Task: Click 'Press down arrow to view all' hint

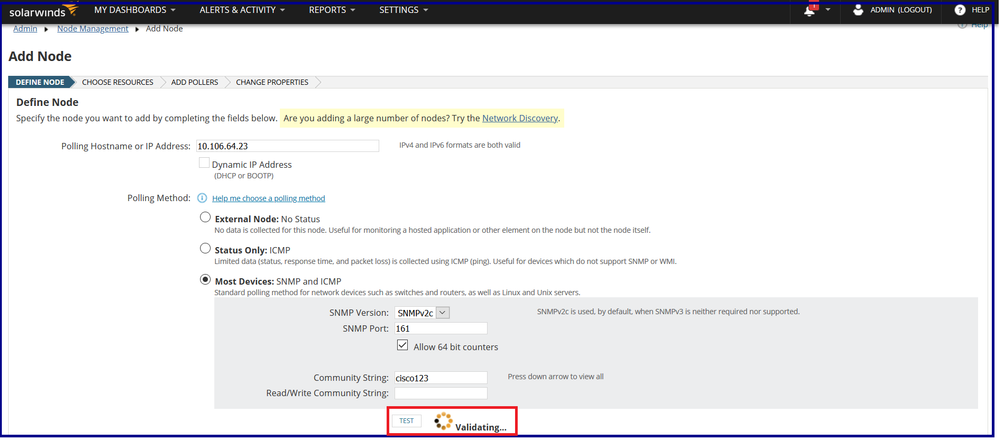Action: pyautogui.click(x=556, y=376)
